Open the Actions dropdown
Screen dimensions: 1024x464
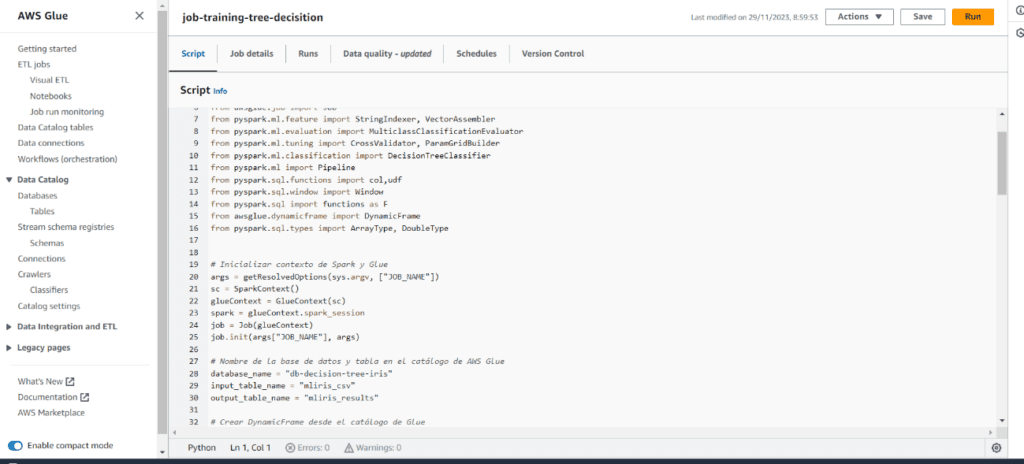pos(858,17)
